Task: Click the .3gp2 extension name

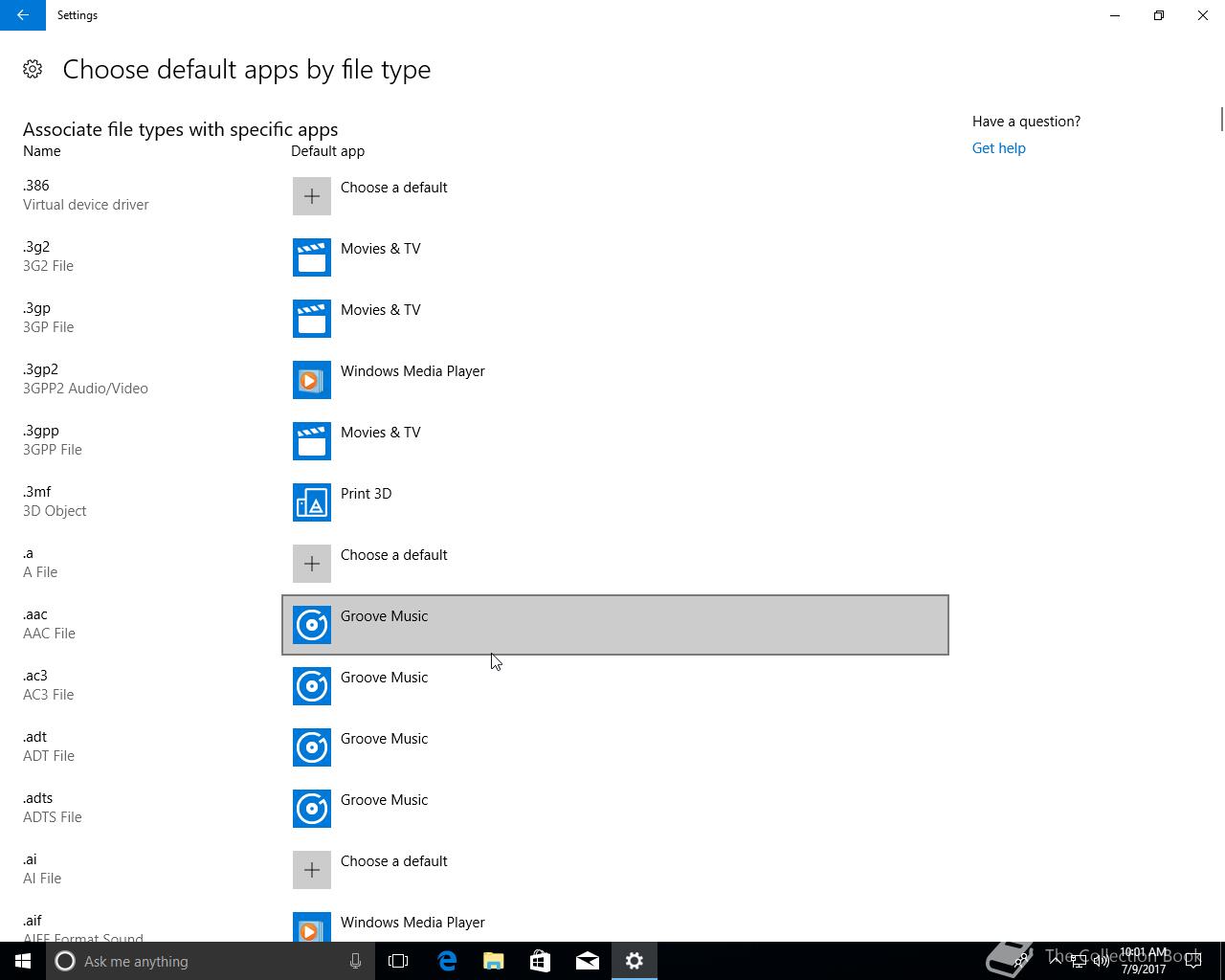Action: point(40,369)
